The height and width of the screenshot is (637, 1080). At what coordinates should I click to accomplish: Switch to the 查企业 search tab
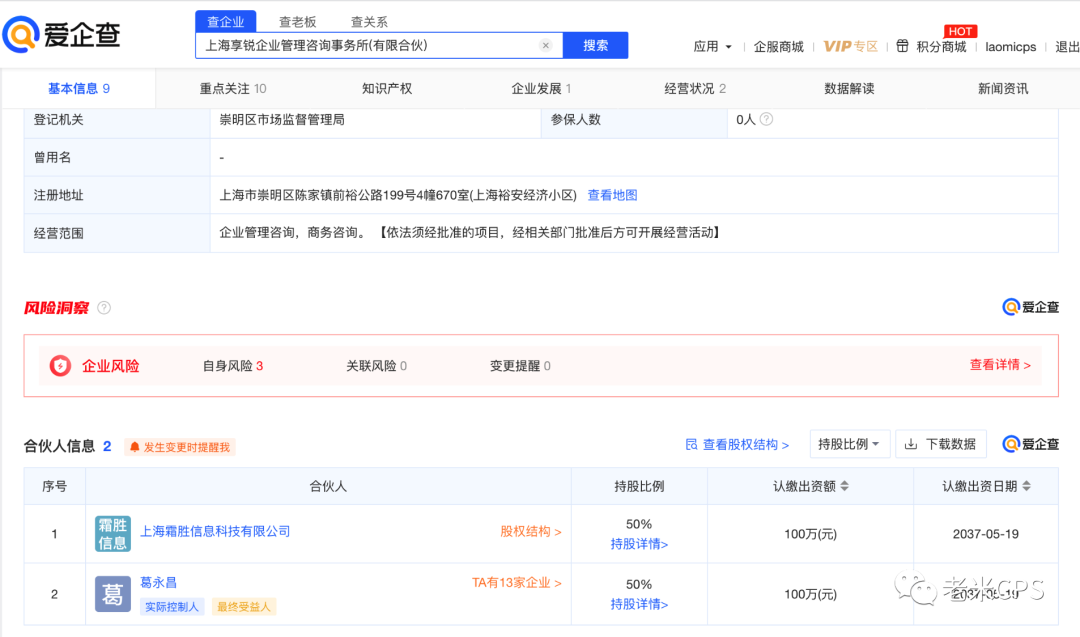(226, 21)
